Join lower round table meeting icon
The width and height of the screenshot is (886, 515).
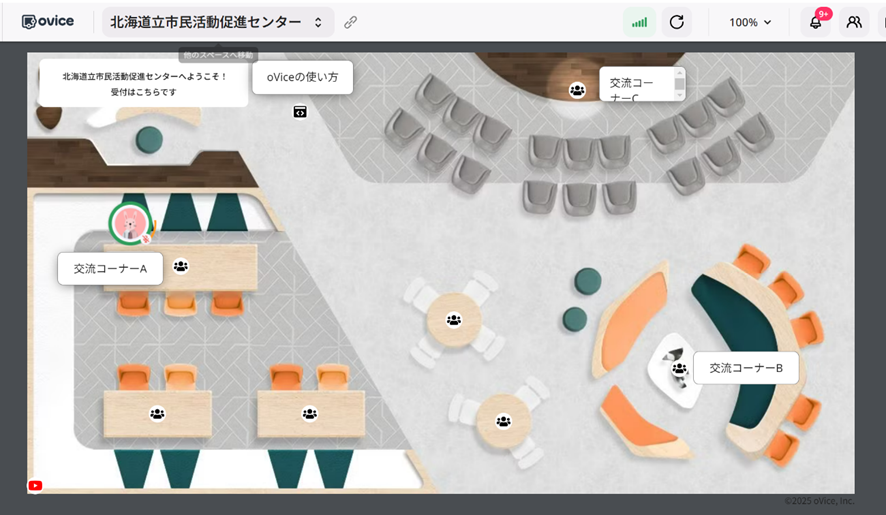tap(503, 421)
